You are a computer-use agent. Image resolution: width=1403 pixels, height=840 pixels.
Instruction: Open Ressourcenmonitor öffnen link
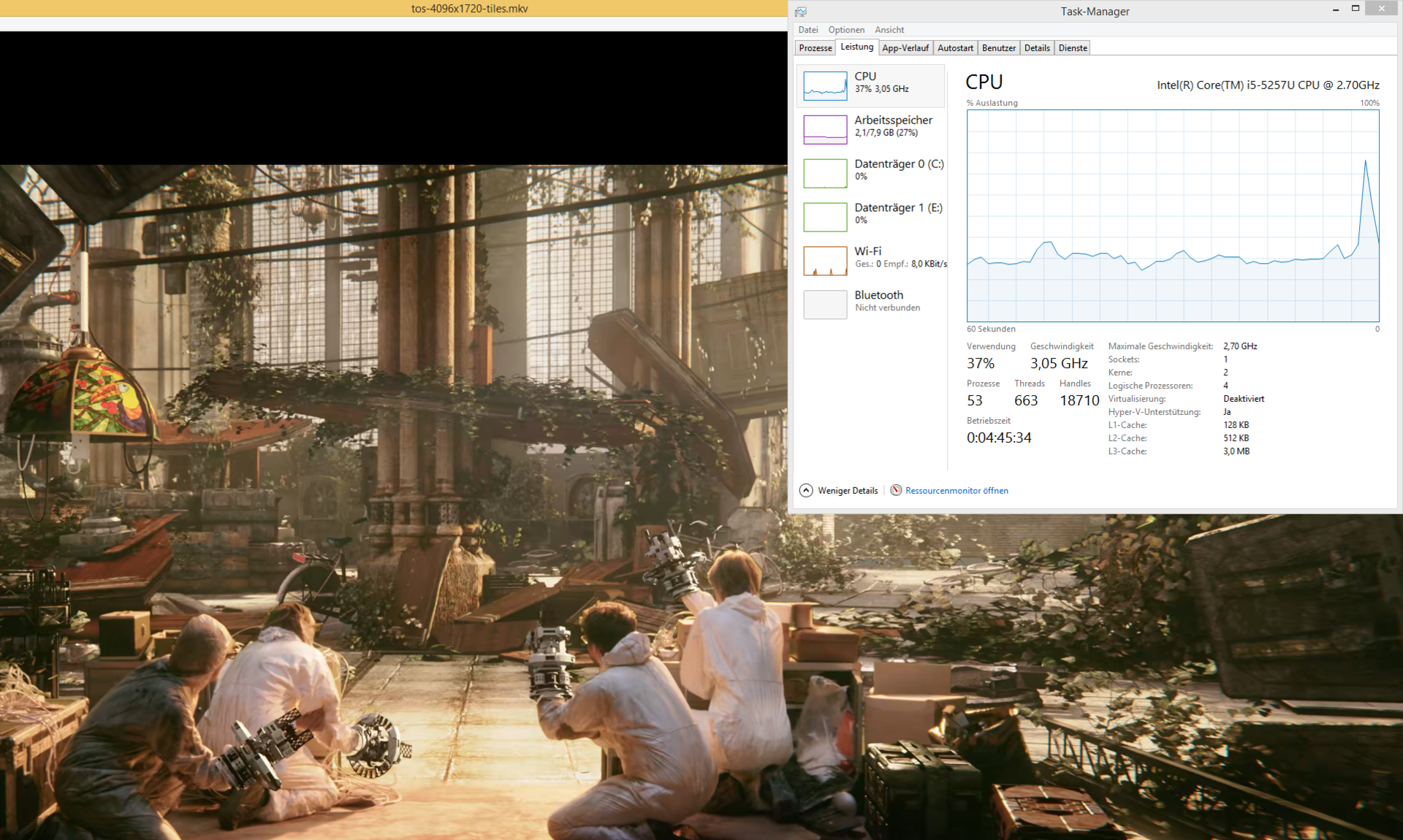[957, 491]
